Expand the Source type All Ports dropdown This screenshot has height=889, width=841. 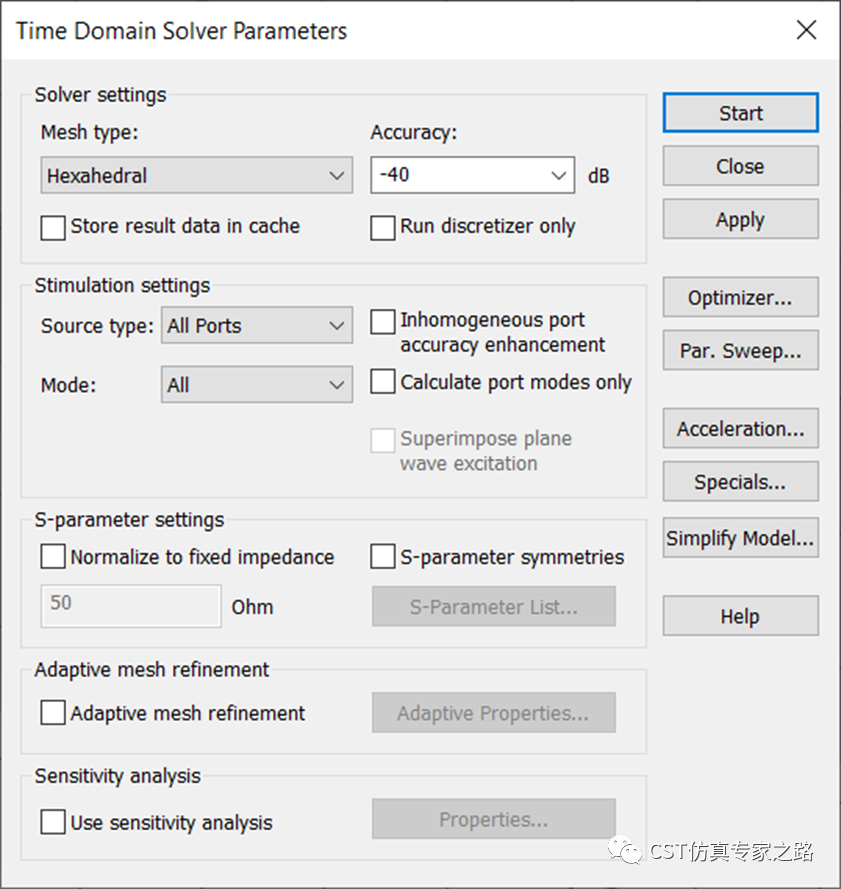(x=257, y=325)
